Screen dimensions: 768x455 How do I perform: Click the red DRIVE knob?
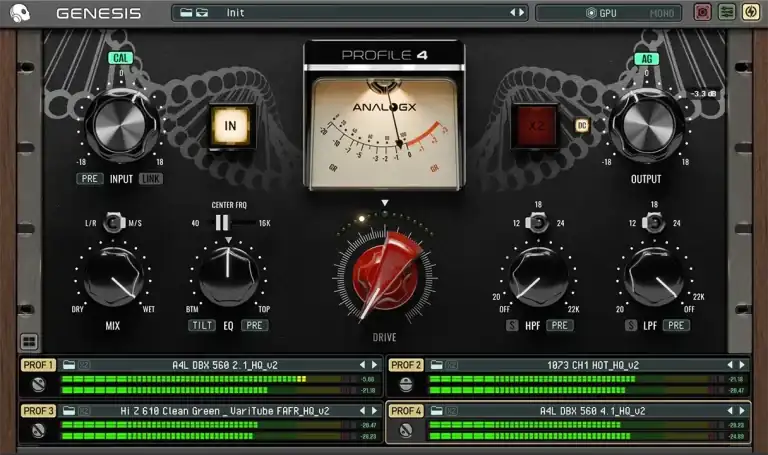tap(385, 277)
